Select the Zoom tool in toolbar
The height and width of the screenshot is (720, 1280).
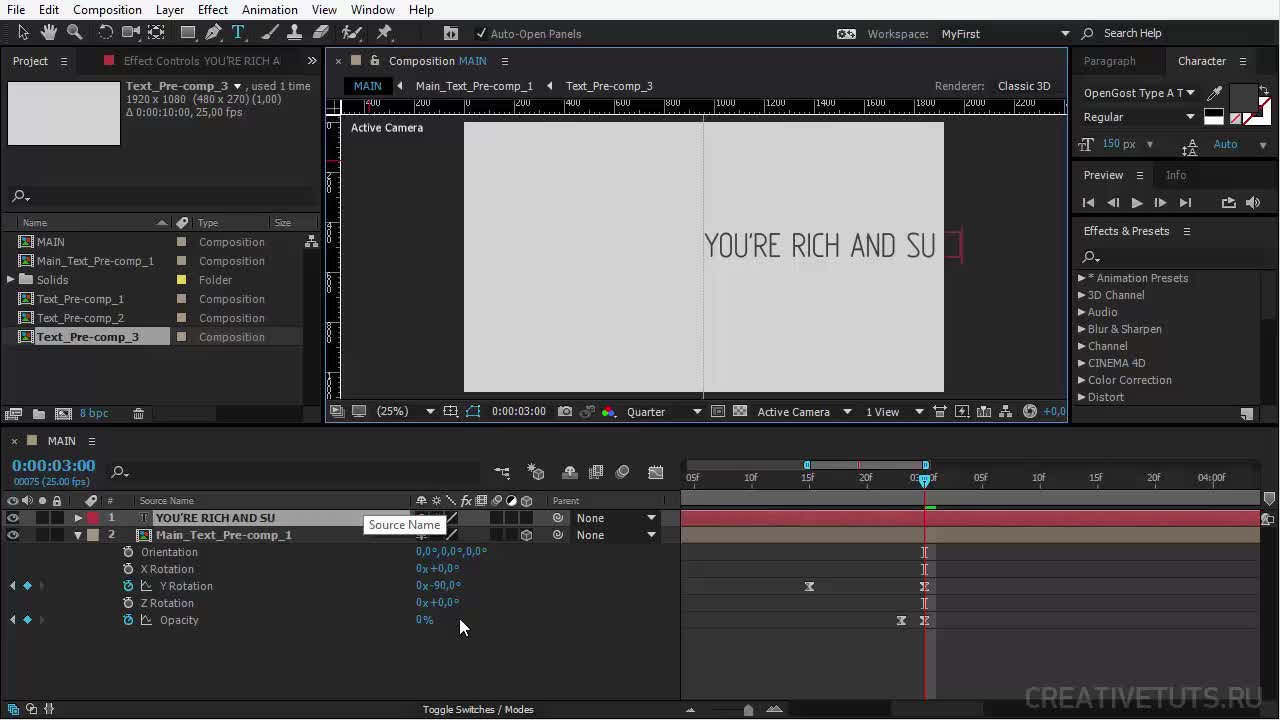[x=74, y=33]
